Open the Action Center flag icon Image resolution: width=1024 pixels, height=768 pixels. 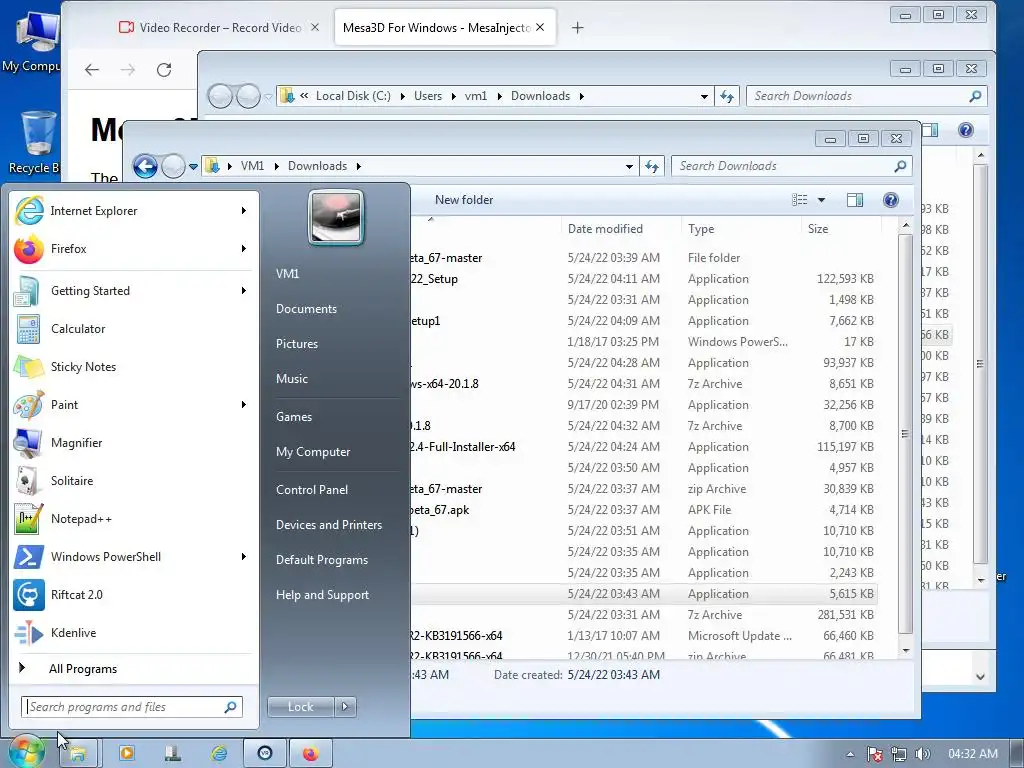(875, 754)
